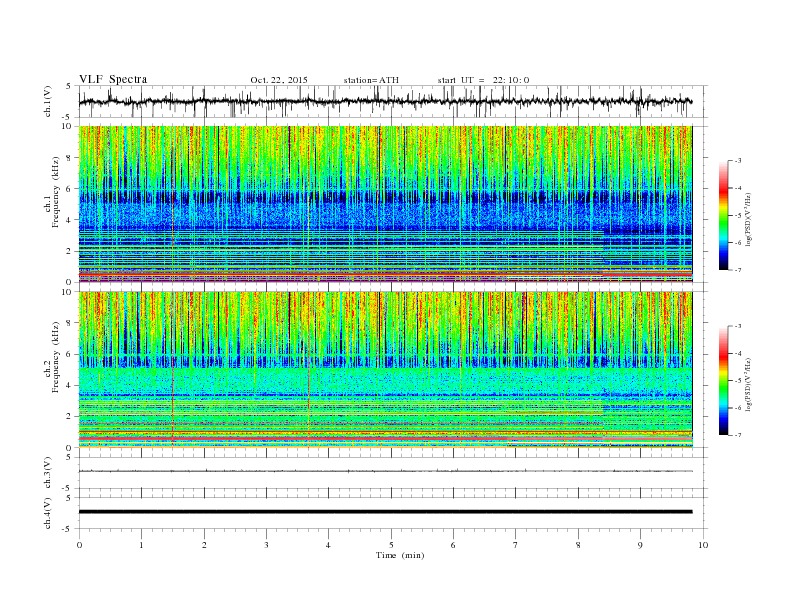Click the "ch.1(V)" waveform axis label
The width and height of the screenshot is (792, 612).
point(48,102)
